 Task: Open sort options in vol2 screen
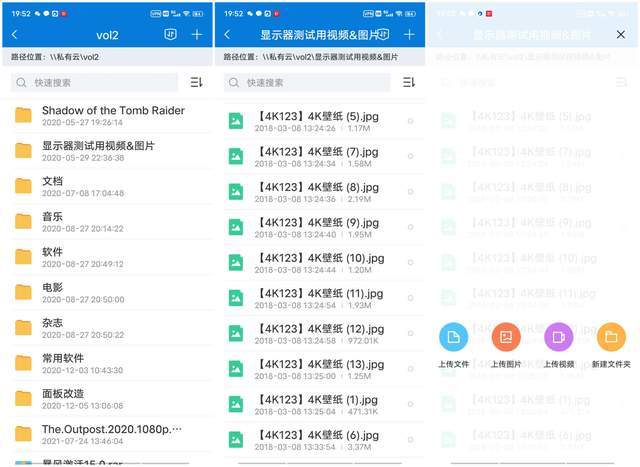[196, 82]
